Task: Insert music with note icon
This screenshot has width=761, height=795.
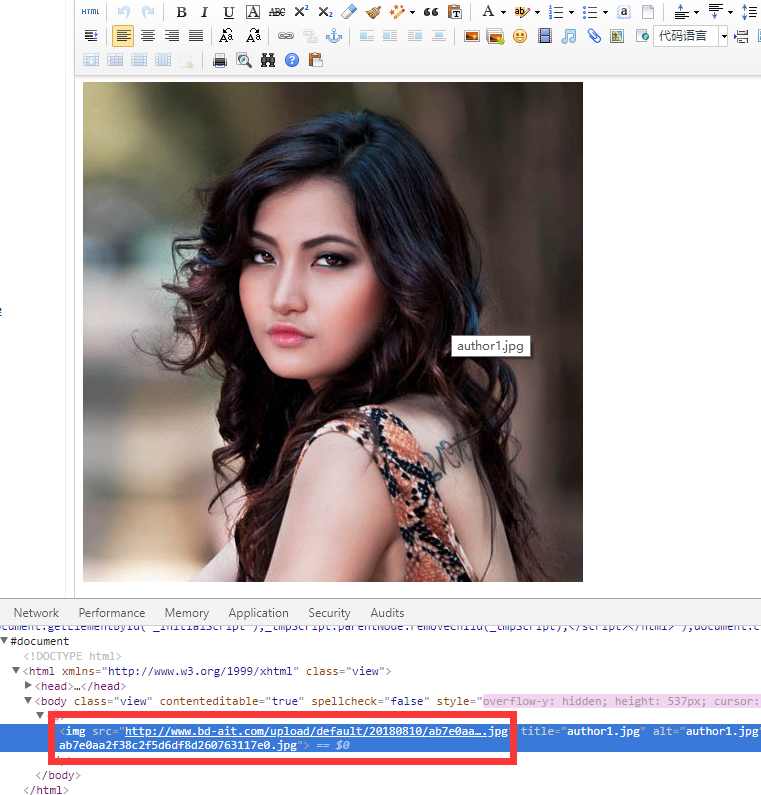Action: [569, 36]
